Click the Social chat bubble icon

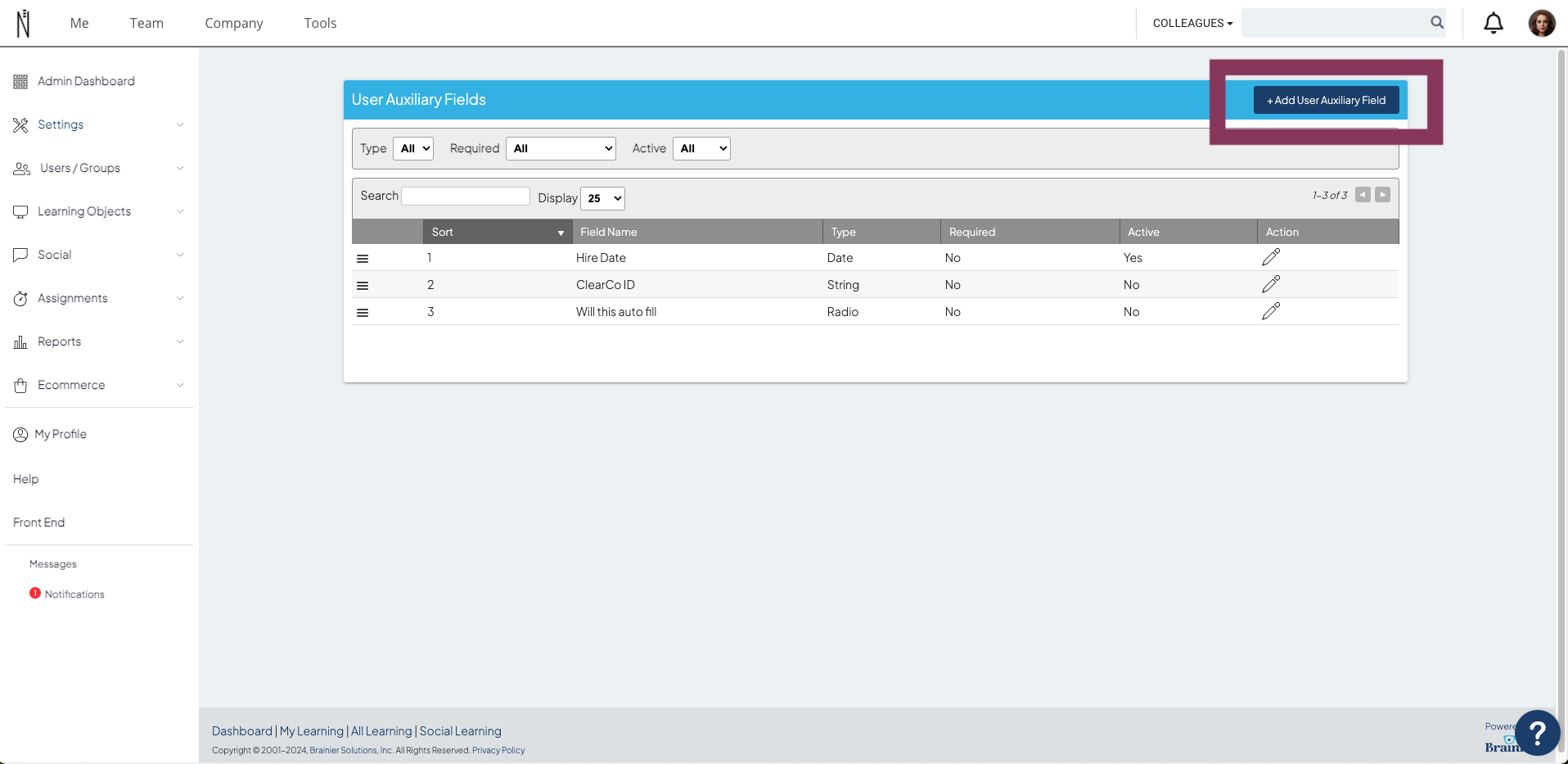(x=20, y=255)
